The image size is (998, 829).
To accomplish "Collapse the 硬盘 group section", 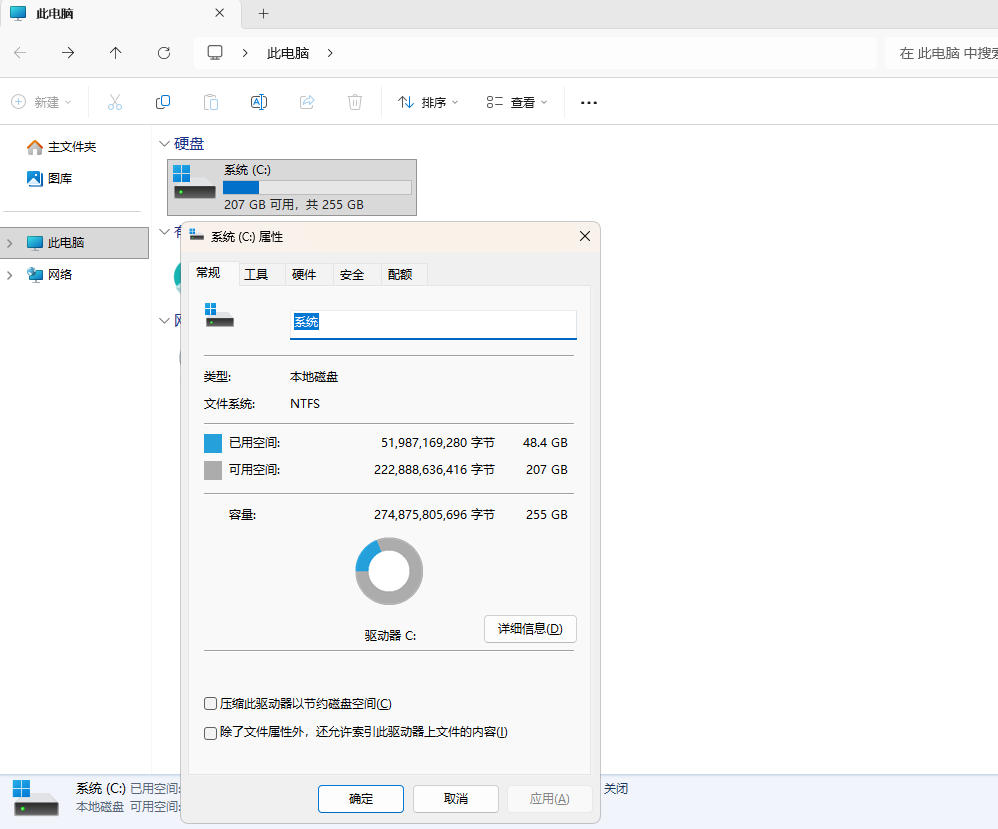I will pos(165,144).
